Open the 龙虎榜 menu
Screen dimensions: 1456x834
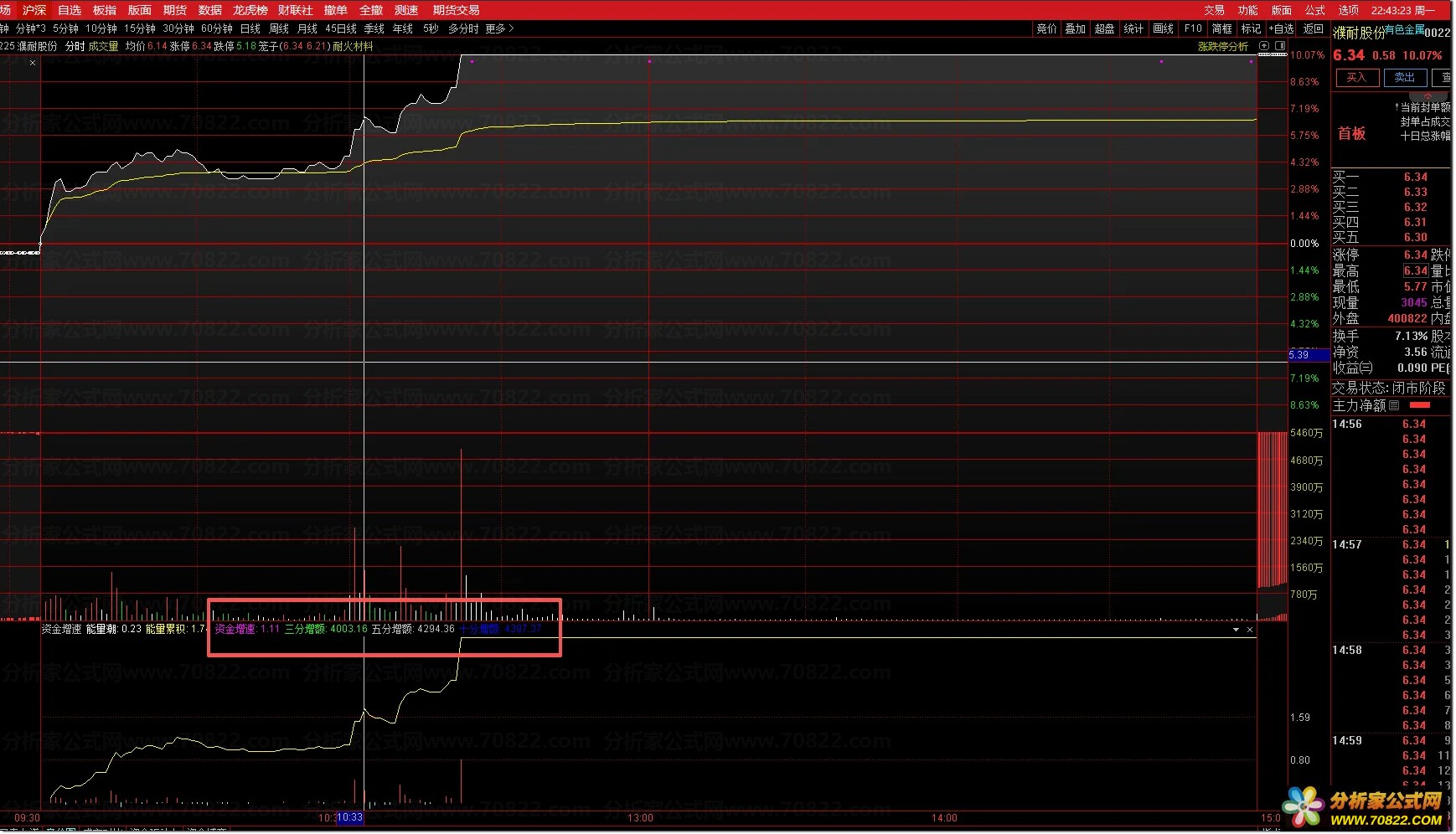pos(250,10)
